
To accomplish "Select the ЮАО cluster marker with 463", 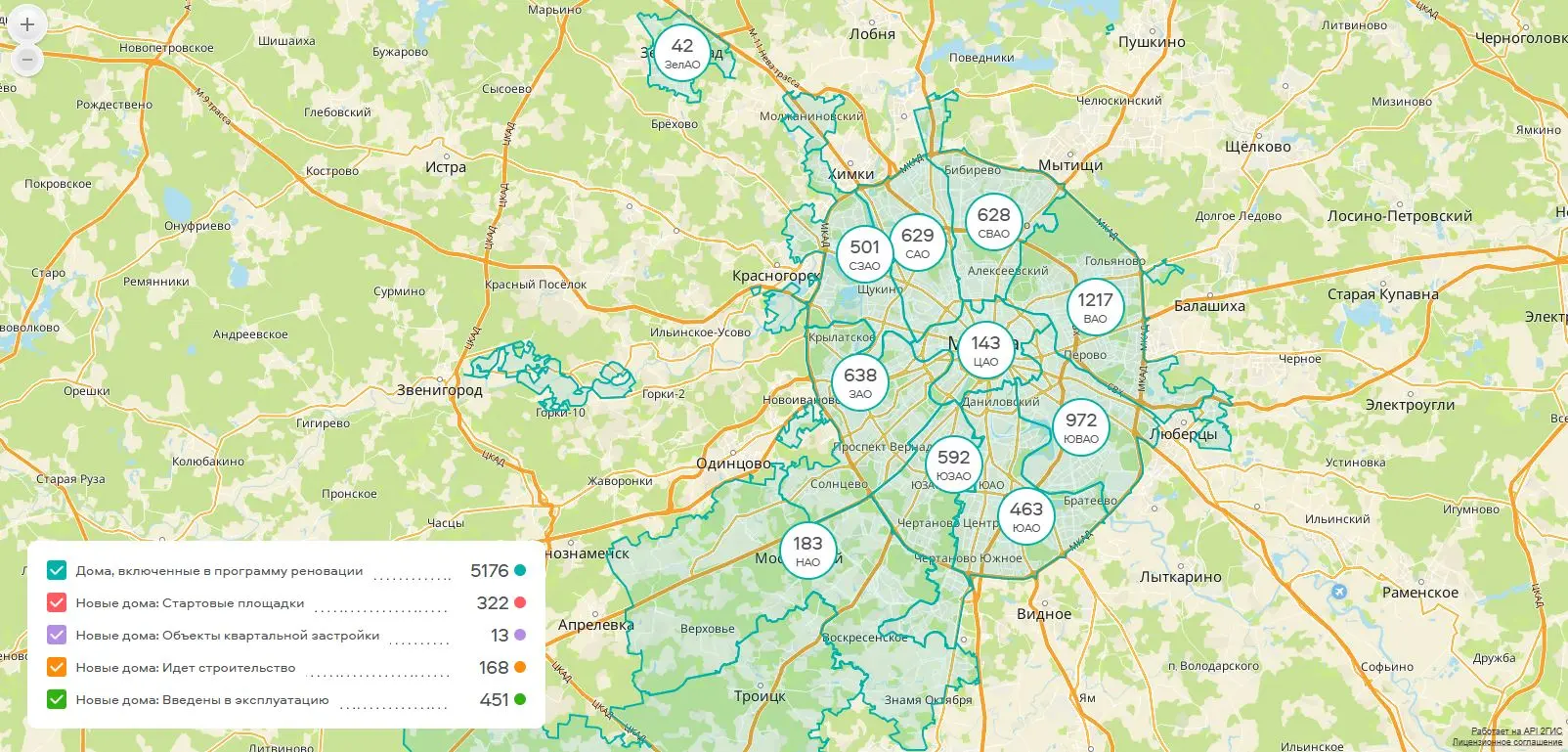I will point(1025,516).
